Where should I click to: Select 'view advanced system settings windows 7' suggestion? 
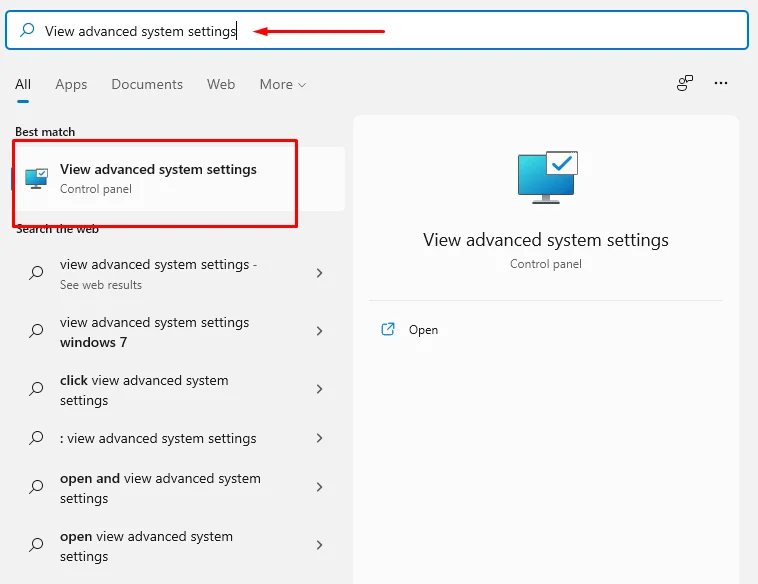pos(178,332)
